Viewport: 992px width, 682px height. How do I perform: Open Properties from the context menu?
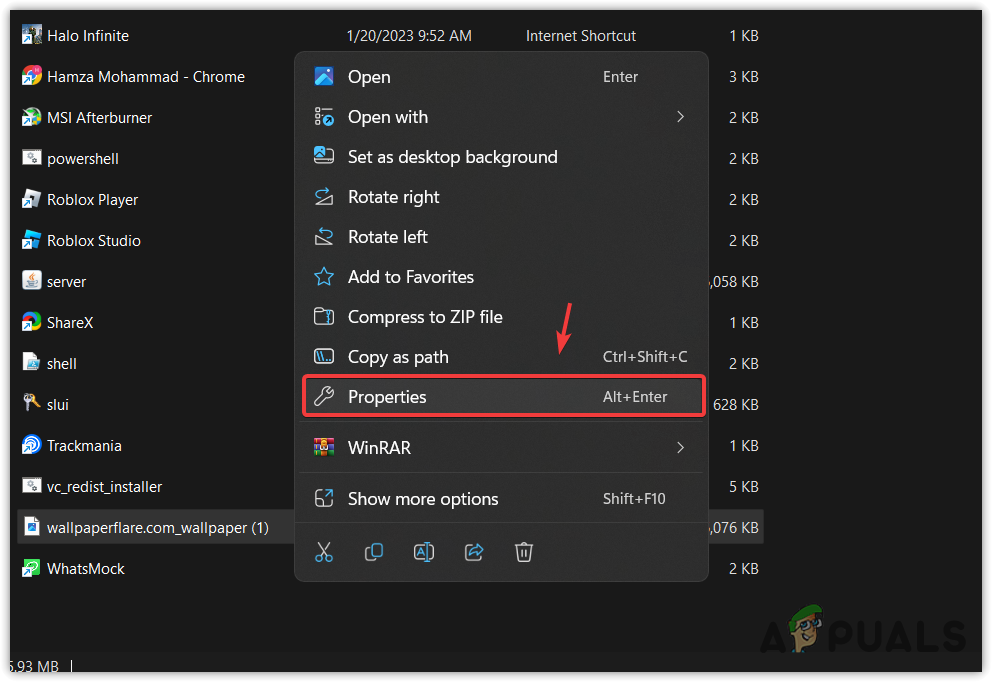tap(504, 397)
